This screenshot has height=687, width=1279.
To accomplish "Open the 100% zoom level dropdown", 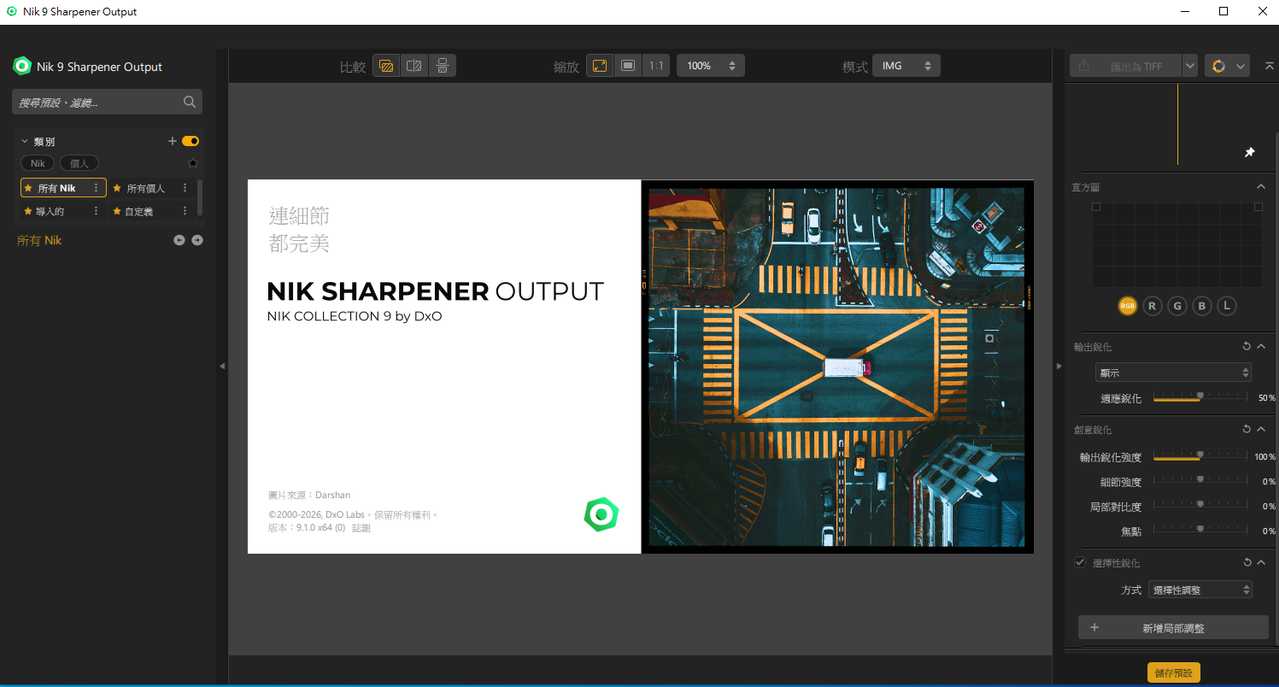I will (x=711, y=66).
